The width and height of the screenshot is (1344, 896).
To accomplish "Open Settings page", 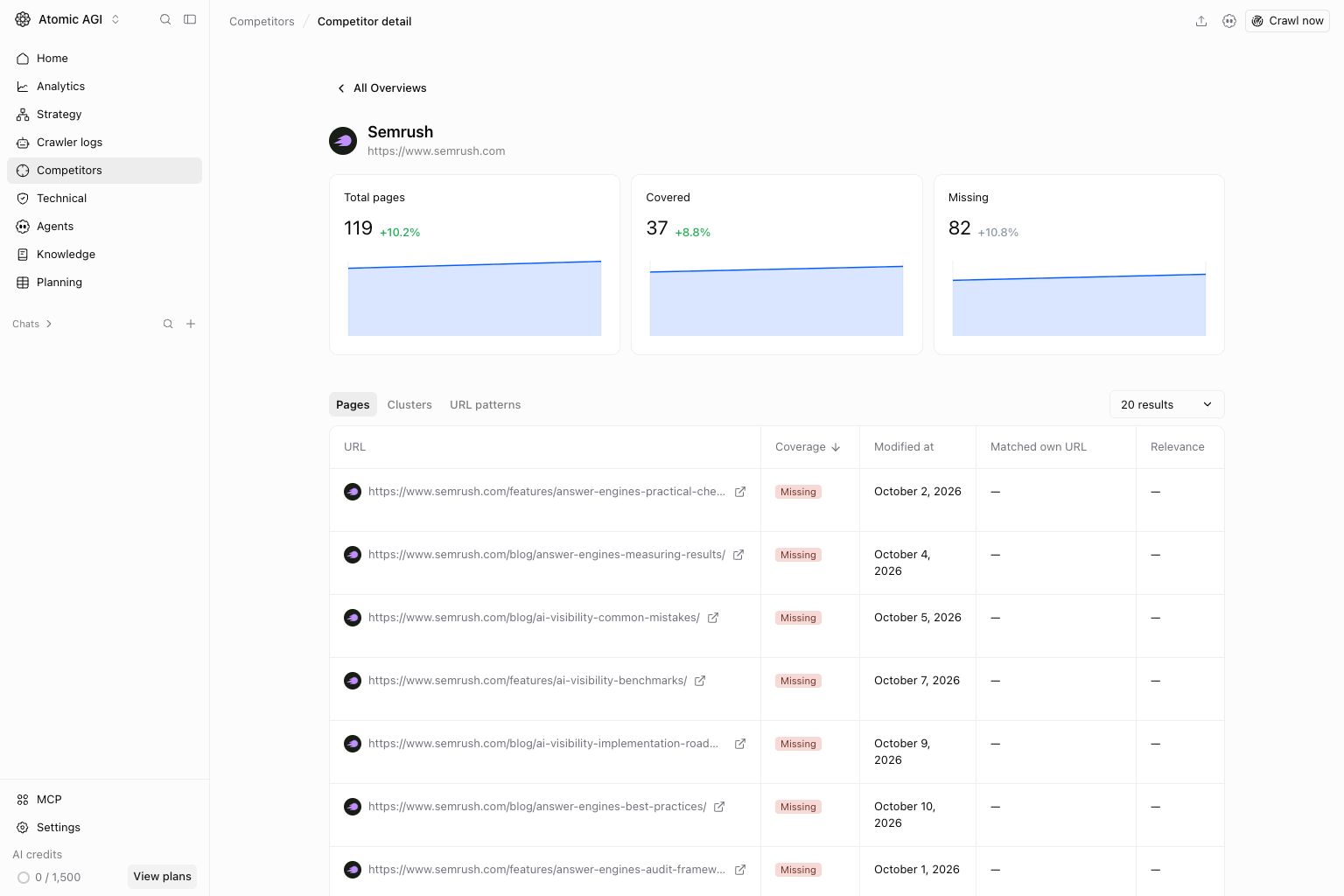I will point(104,828).
